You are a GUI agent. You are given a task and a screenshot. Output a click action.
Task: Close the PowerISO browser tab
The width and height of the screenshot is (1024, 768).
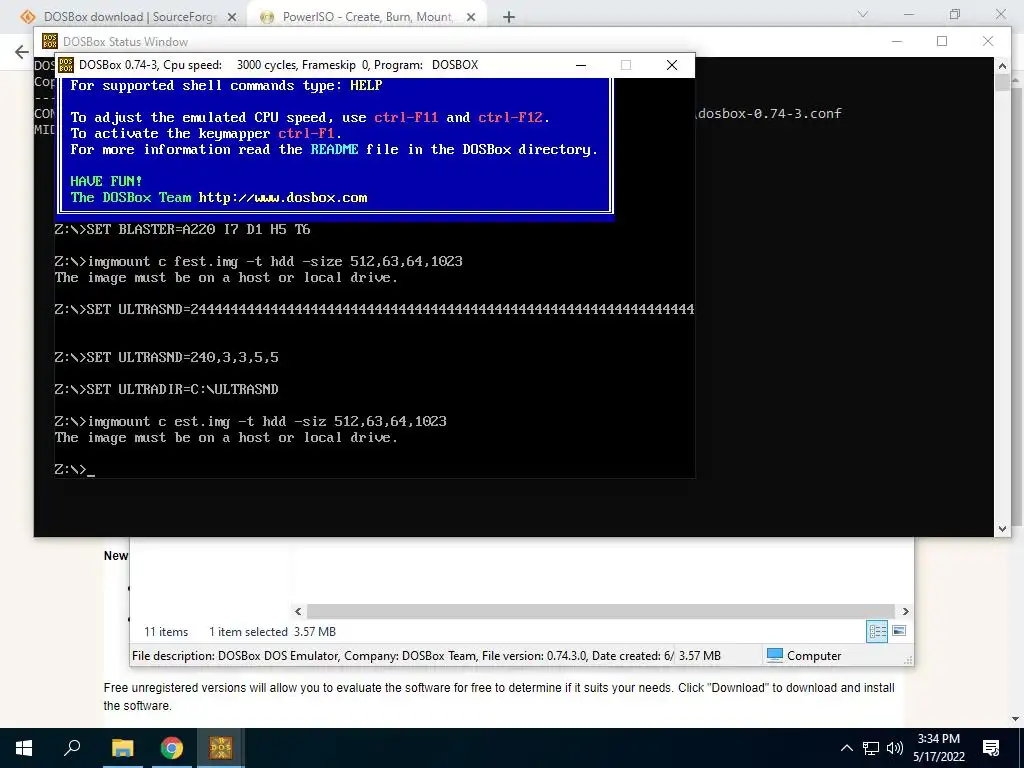(x=471, y=18)
